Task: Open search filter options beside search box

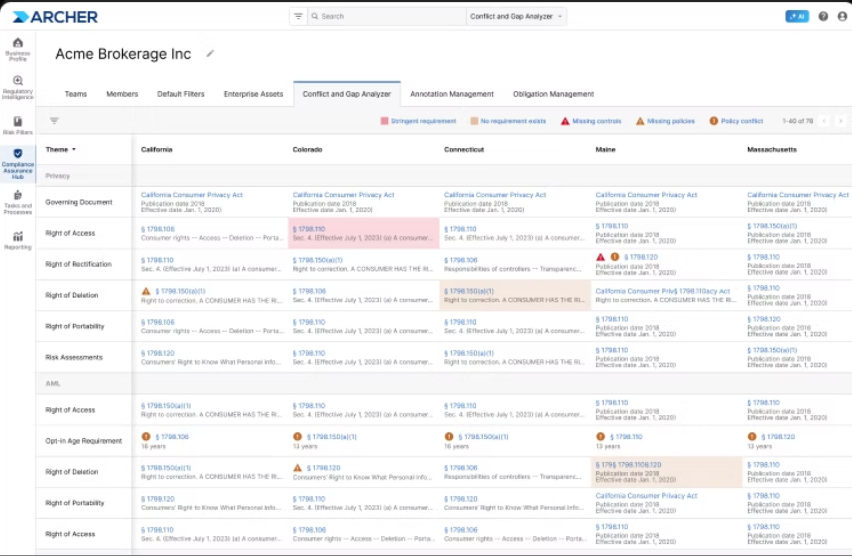Action: [x=298, y=17]
